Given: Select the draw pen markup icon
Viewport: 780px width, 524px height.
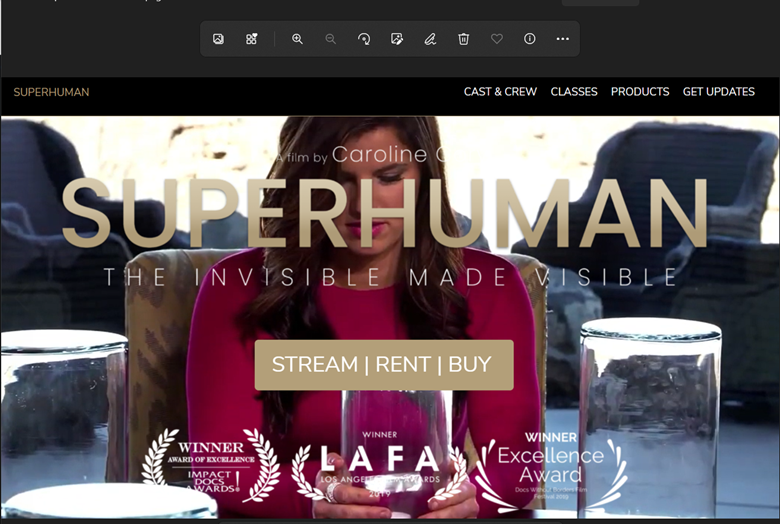Looking at the screenshot, I should (x=430, y=39).
